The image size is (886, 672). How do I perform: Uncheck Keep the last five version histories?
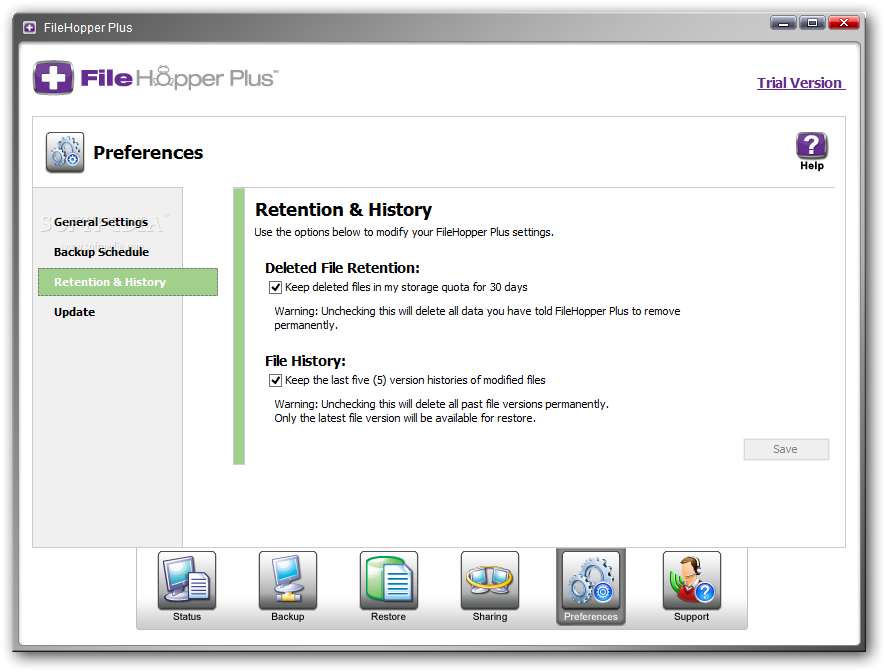tap(275, 380)
